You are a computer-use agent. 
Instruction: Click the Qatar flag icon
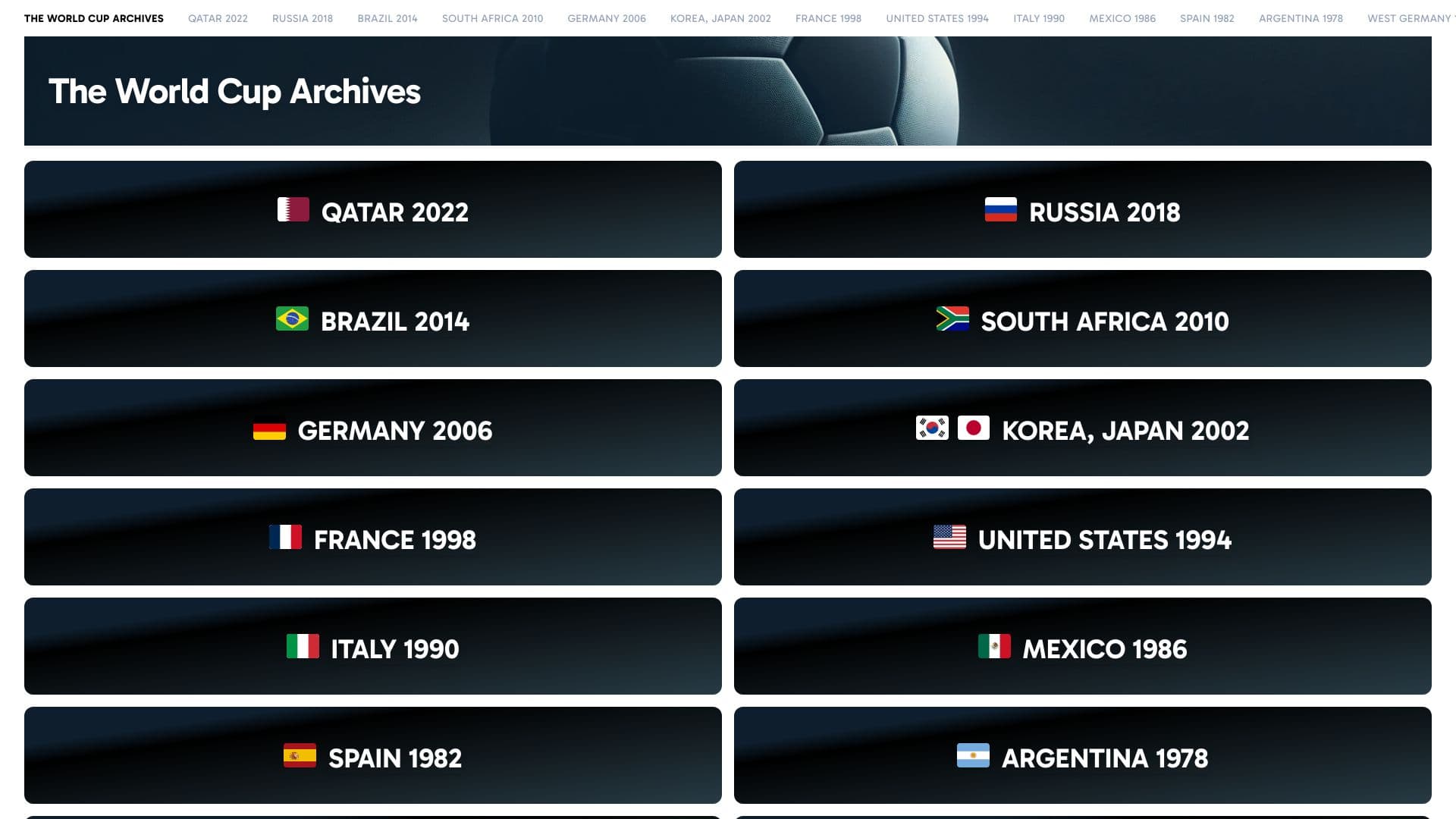(294, 210)
